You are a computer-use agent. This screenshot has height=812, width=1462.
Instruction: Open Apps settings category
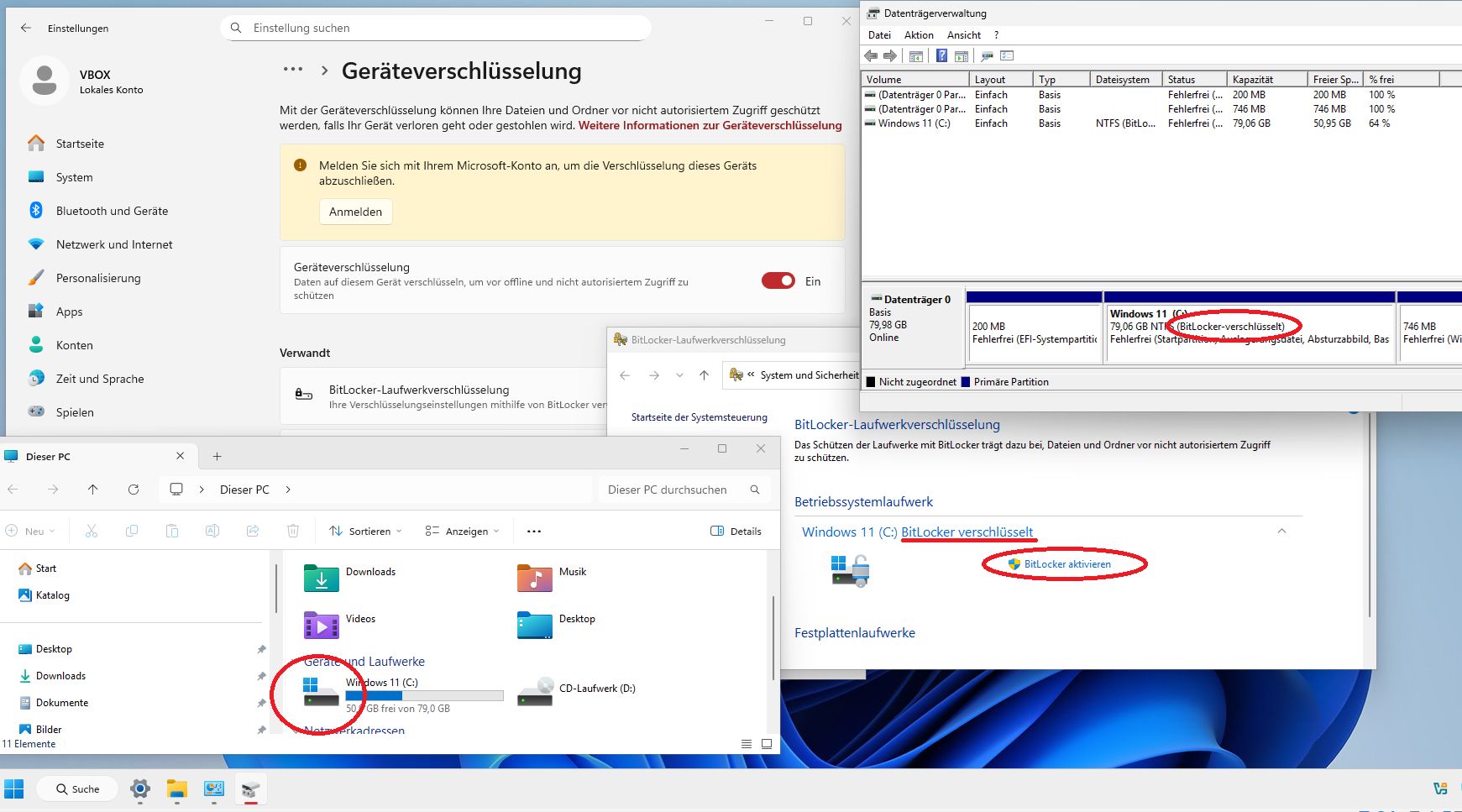(x=69, y=312)
